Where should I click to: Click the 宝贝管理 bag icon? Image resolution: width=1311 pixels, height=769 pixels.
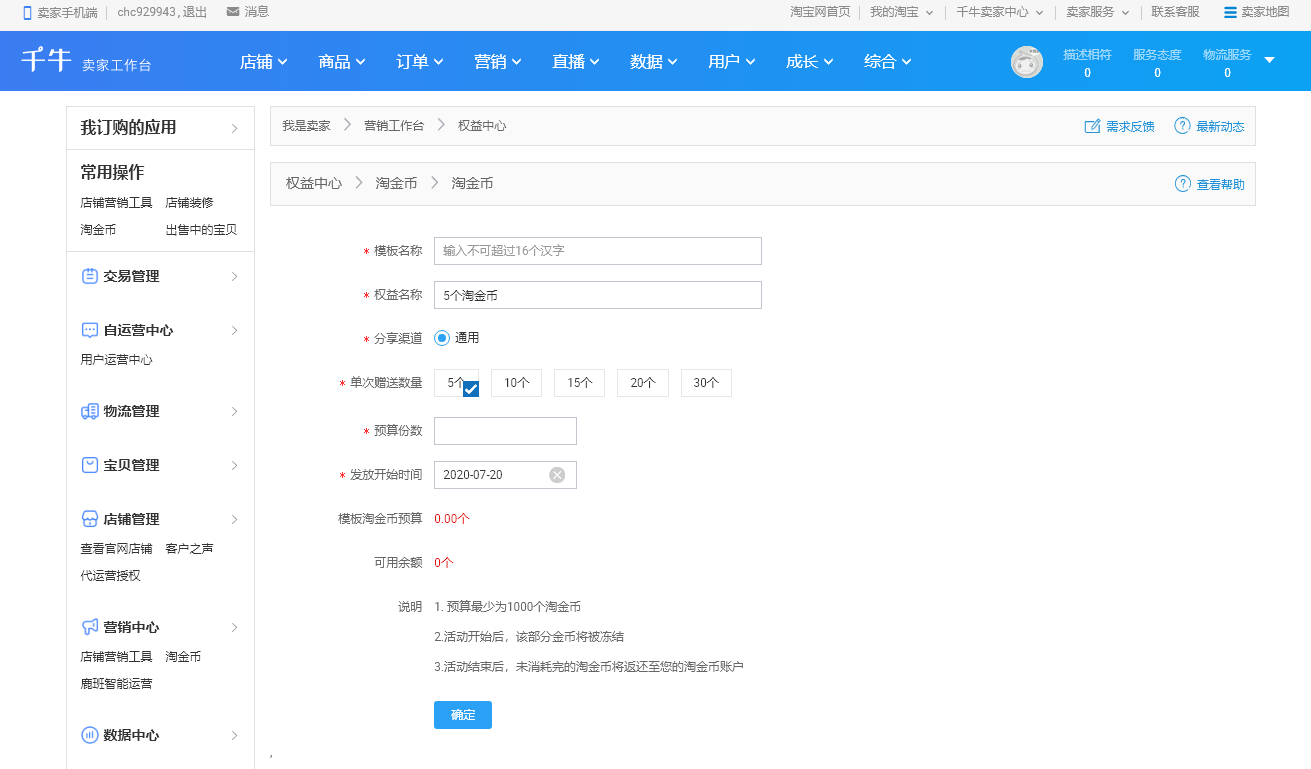coord(89,465)
